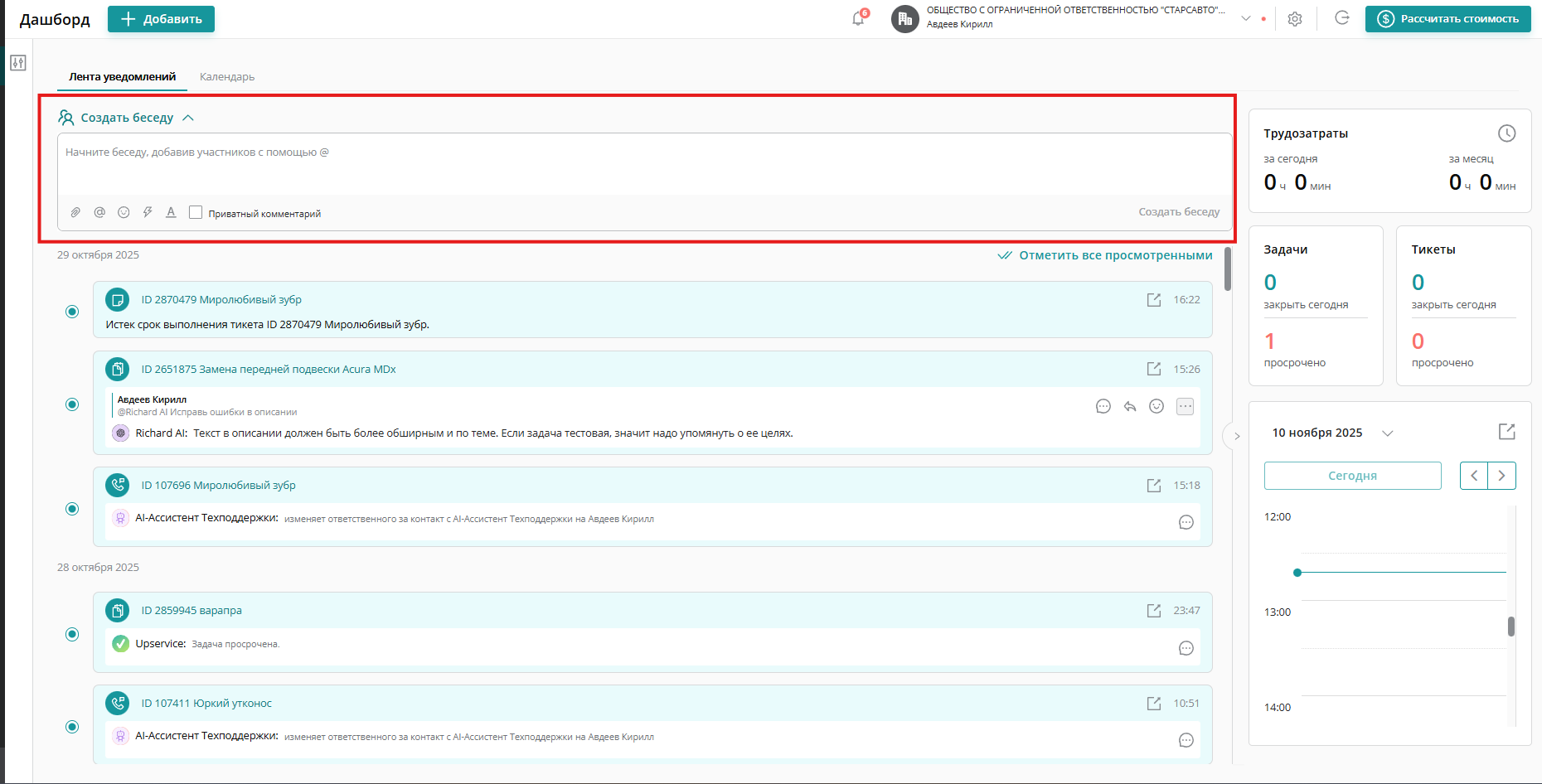Viewport: 1542px width, 784px height.
Task: Open the emoji picker in conversation editor
Action: pyautogui.click(x=124, y=212)
